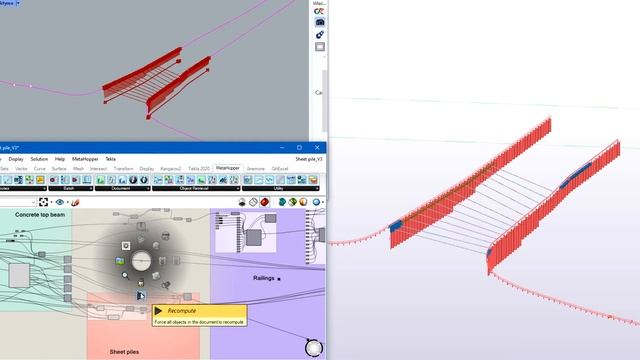Image resolution: width=640 pixels, height=360 pixels.
Task: Click the round dial component at canvas bottom right
Action: (314, 348)
